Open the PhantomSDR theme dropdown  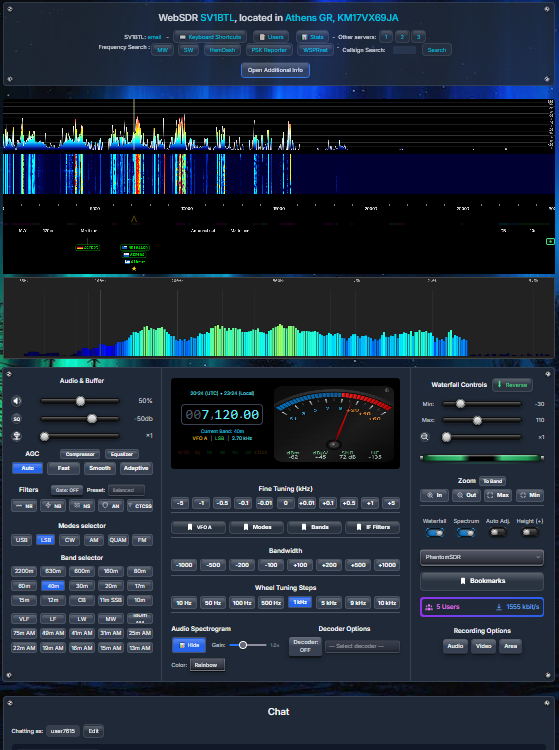(x=482, y=557)
